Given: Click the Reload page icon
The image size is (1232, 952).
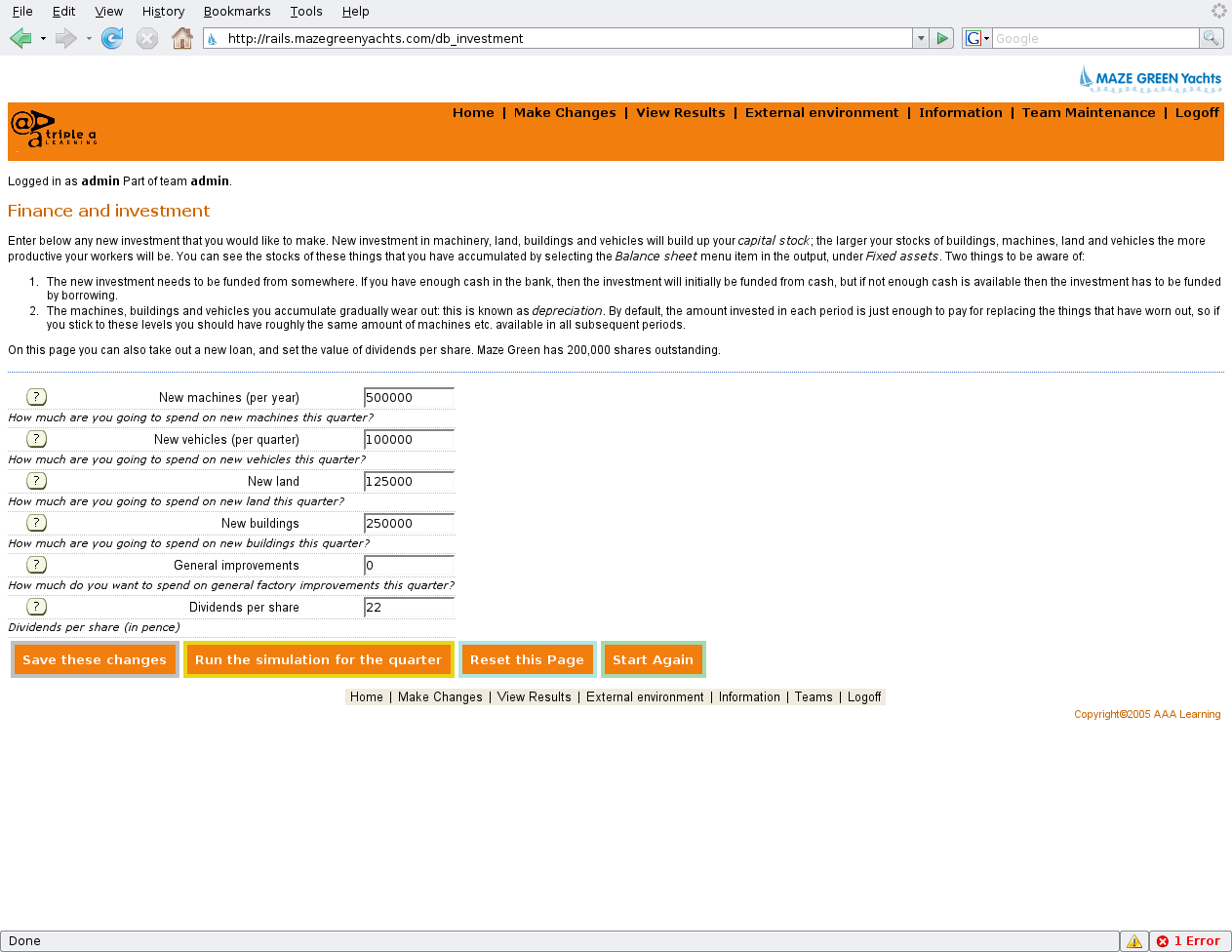Looking at the screenshot, I should tap(112, 38).
